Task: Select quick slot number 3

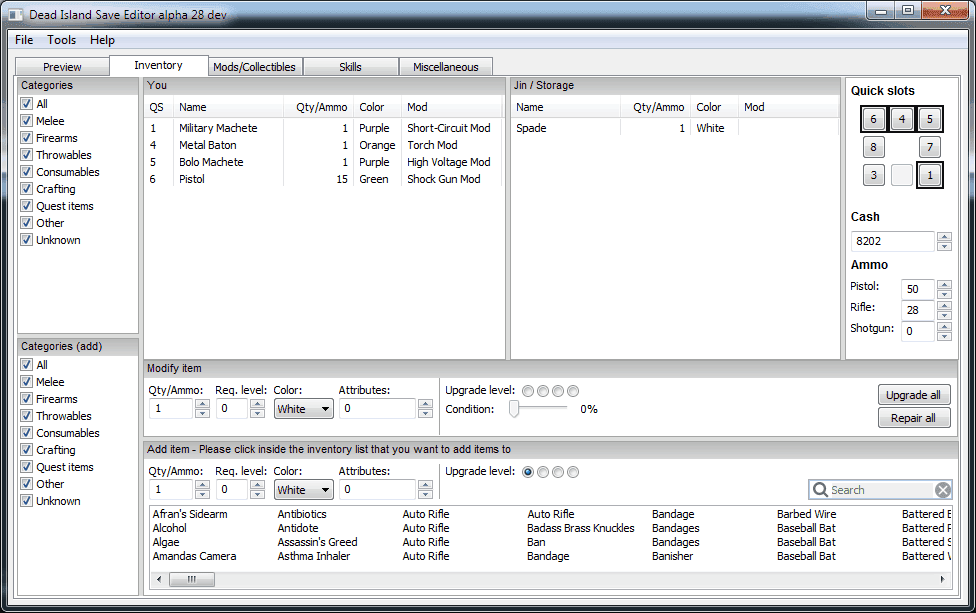Action: (x=873, y=176)
